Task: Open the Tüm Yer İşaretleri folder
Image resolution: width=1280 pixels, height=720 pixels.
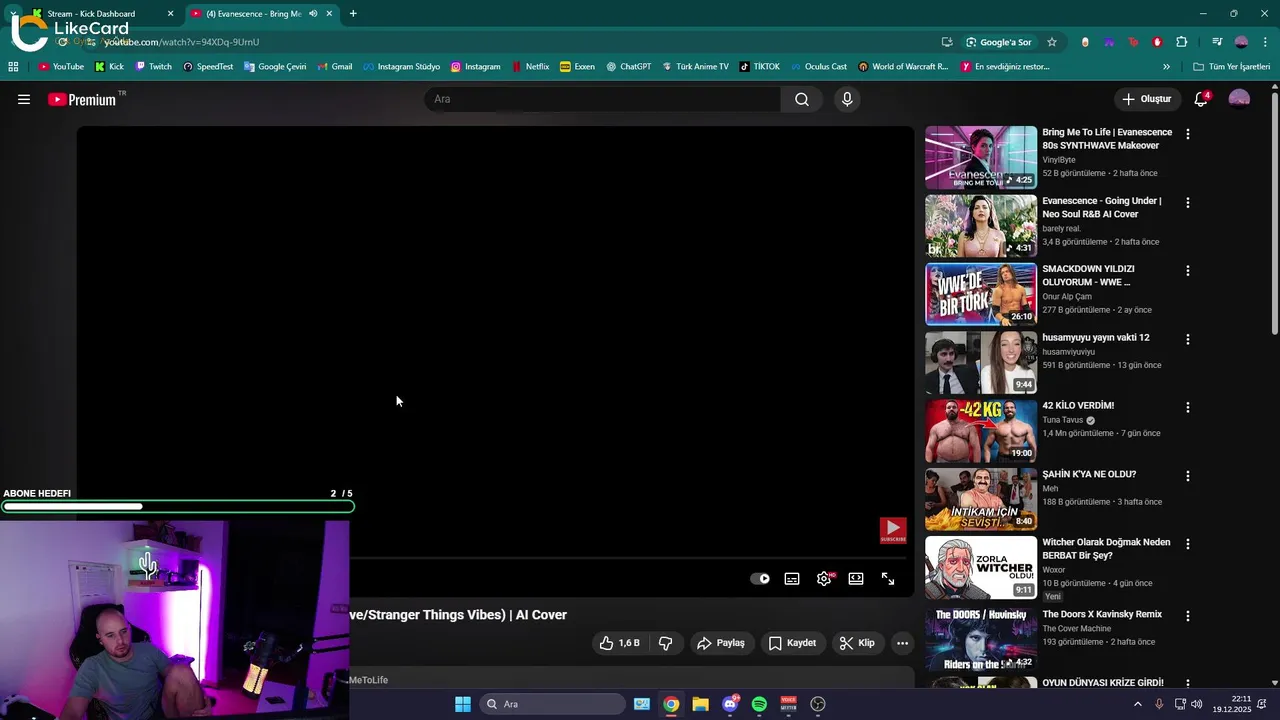Action: (x=1231, y=67)
